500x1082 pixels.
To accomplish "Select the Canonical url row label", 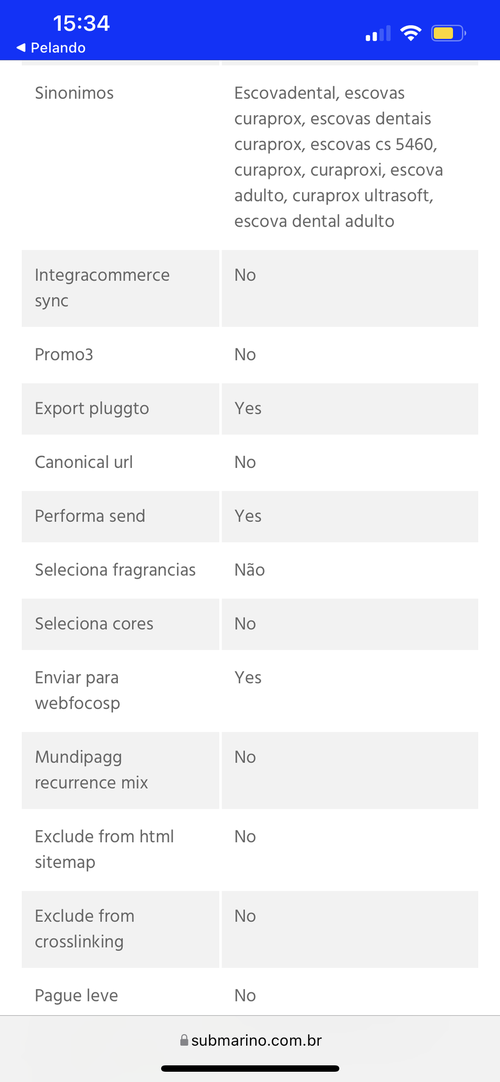I will pos(84,462).
